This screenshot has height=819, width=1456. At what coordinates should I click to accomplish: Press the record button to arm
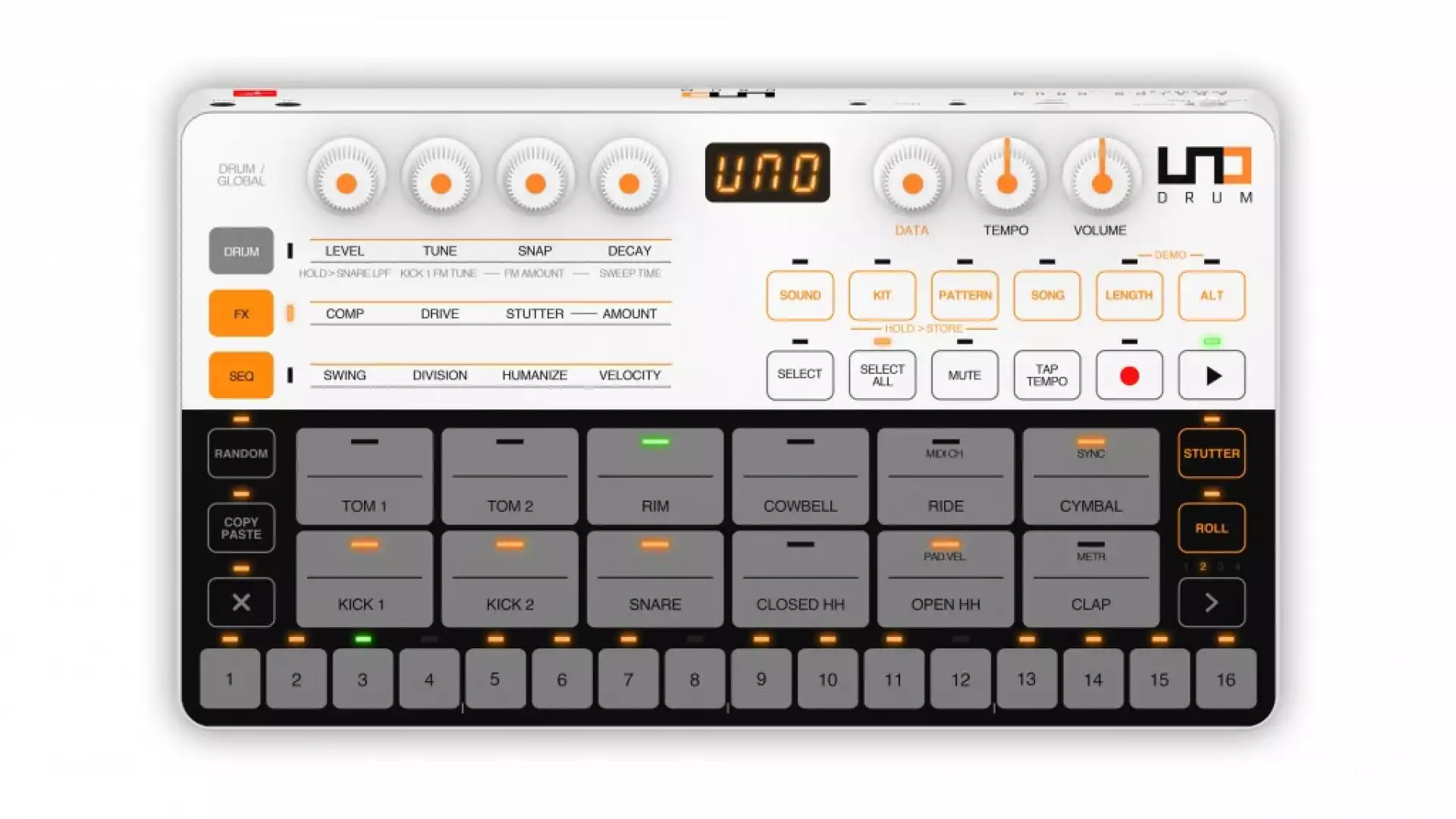click(x=1128, y=375)
